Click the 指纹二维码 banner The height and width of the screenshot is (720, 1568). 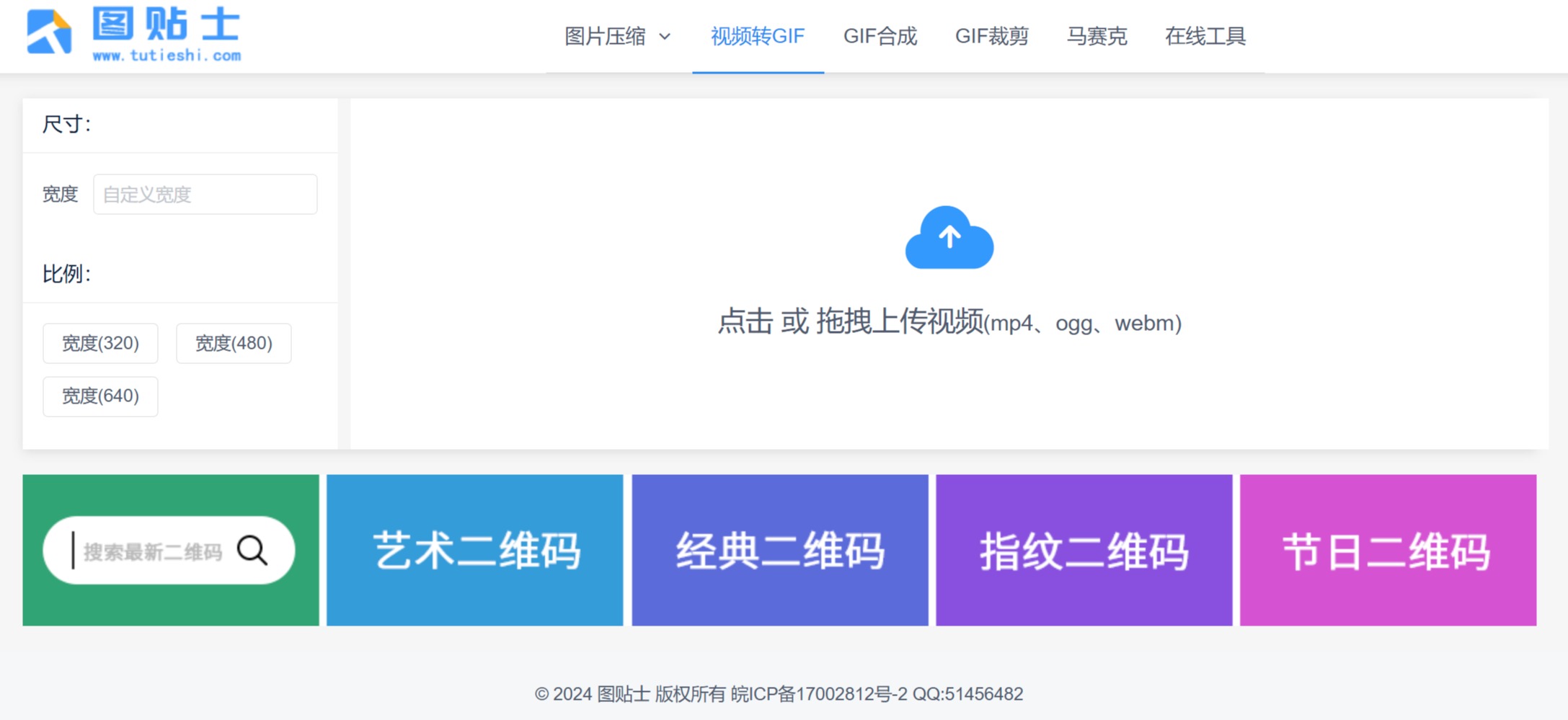click(1084, 550)
